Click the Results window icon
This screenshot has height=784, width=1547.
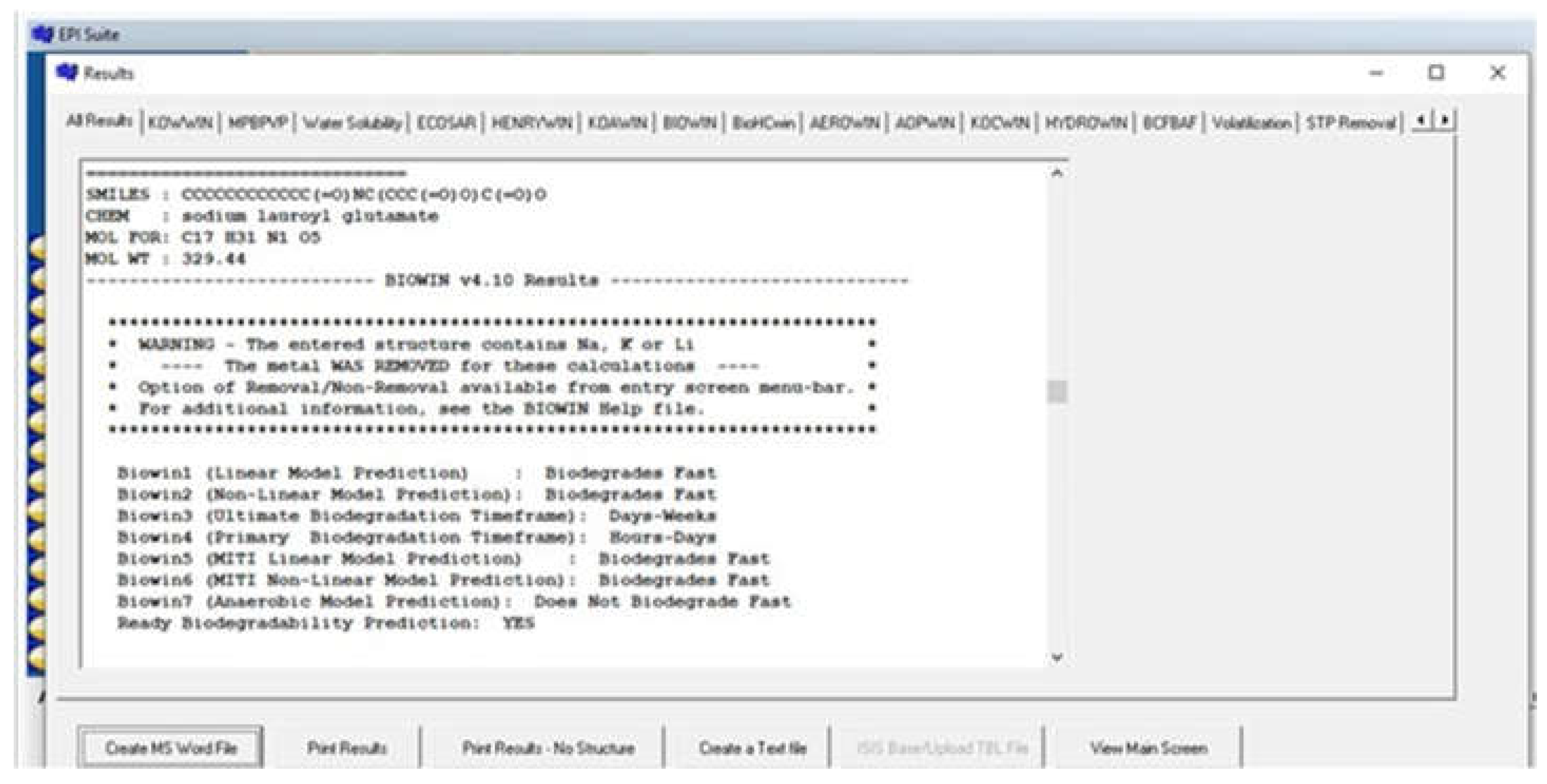click(66, 73)
